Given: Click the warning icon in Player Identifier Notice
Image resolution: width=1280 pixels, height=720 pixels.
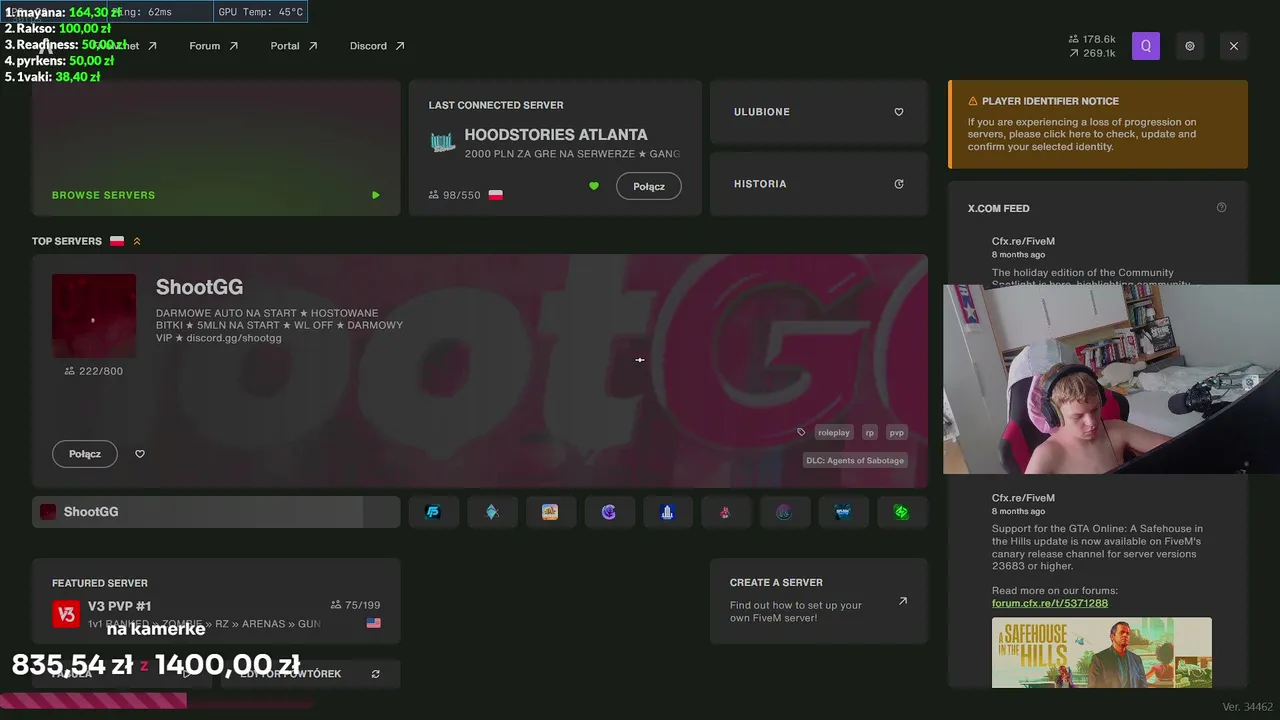Looking at the screenshot, I should 973,101.
